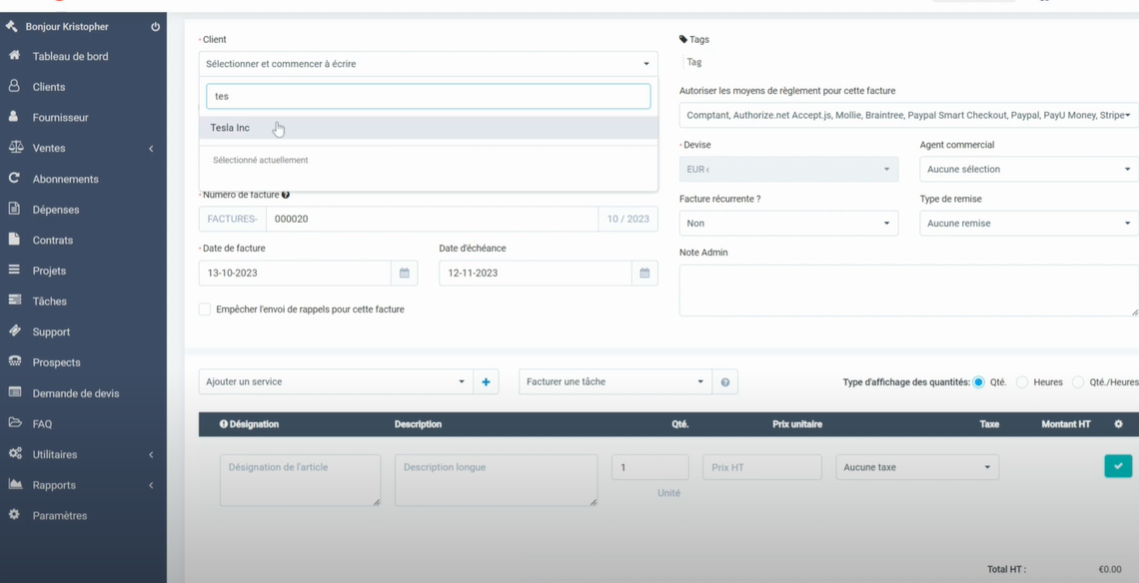Click the green checkmark to add item row
The image size is (1139, 583).
coord(1117,466)
